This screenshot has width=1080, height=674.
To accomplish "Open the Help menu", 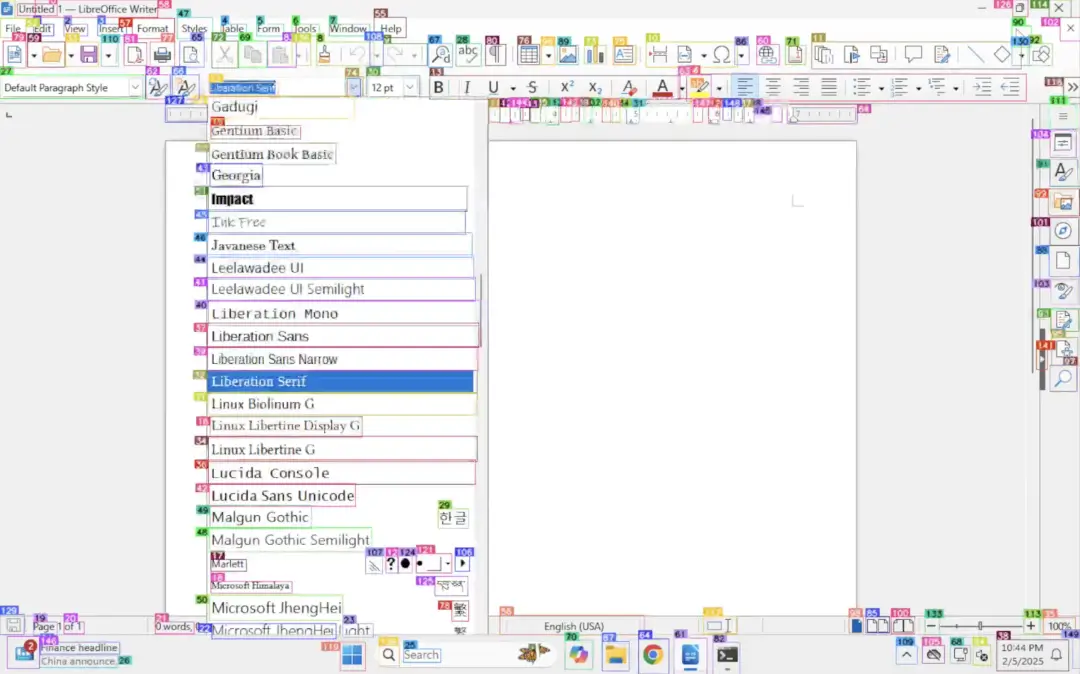I will coord(391,28).
